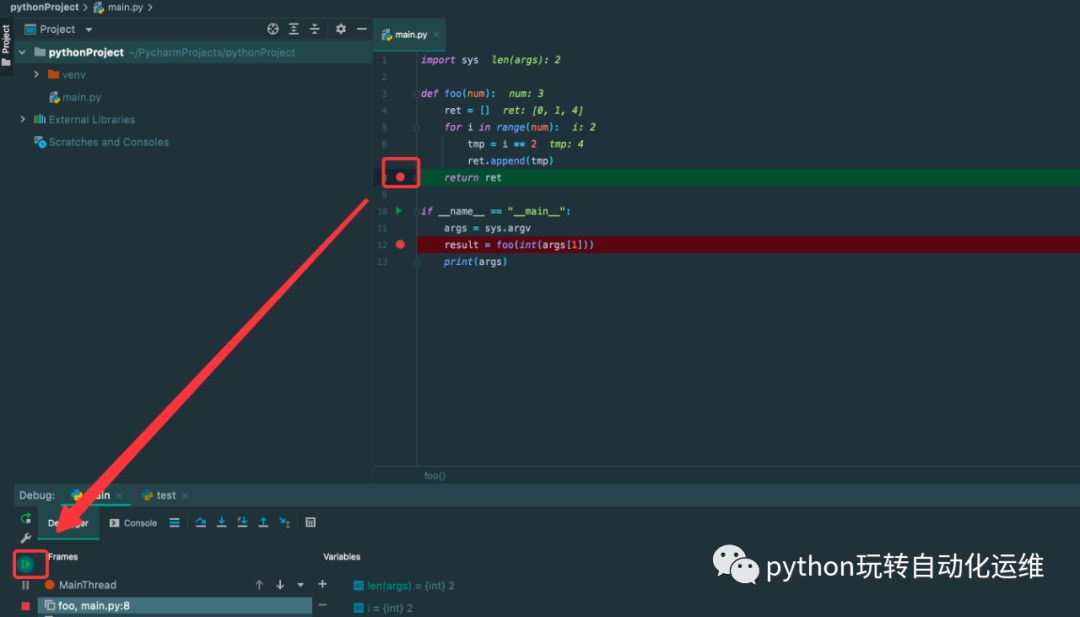Click the Step Into icon
This screenshot has height=617, width=1080.
222,523
